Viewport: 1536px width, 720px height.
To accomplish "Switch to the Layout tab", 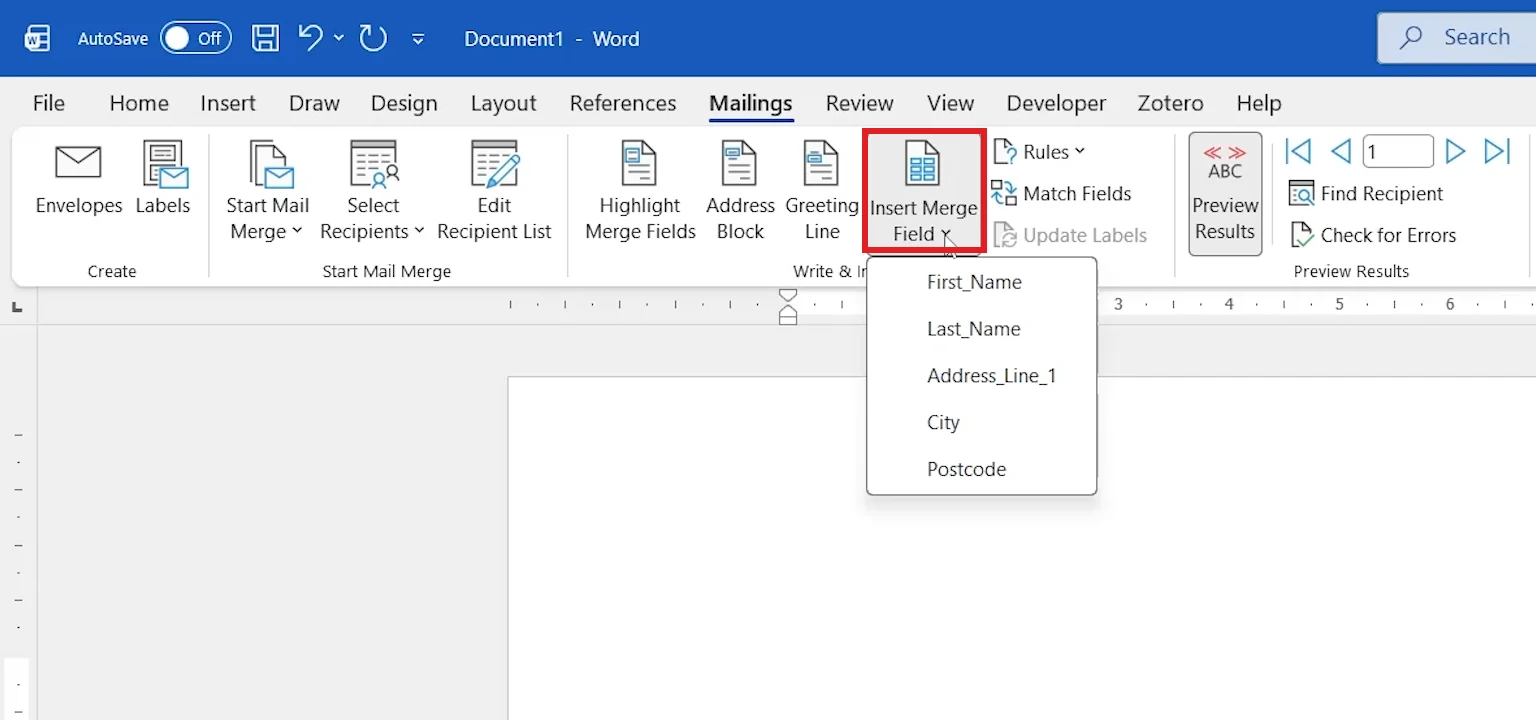I will coord(504,103).
